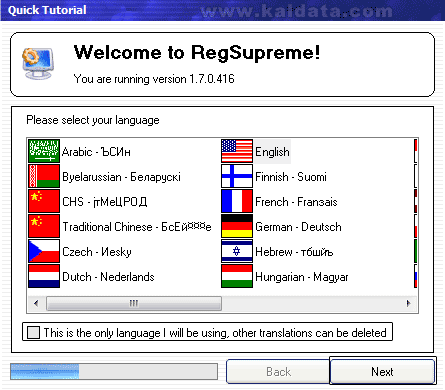This screenshot has height=390, width=445.
Task: Click the Next button
Action: point(382,371)
